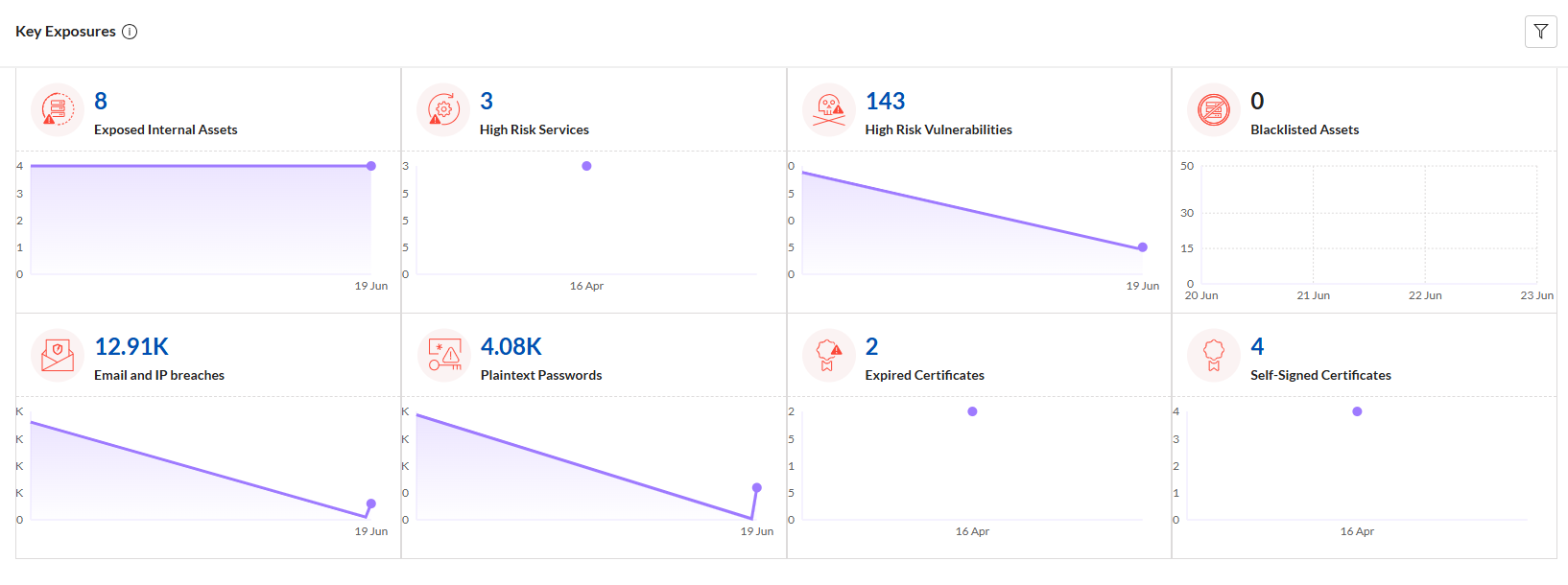Select the 19 Jun data point in Exposed Internal Assets chart
Image resolution: width=1568 pixels, height=585 pixels.
click(x=371, y=166)
